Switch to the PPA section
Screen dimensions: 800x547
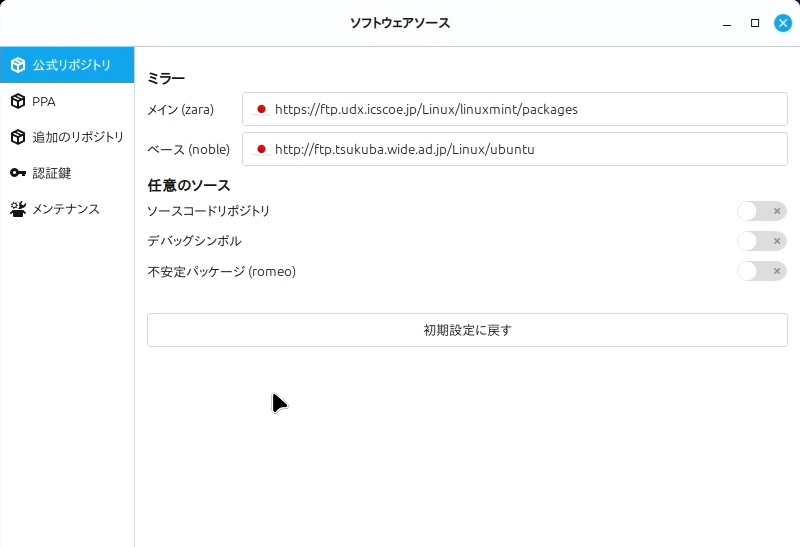click(x=44, y=101)
